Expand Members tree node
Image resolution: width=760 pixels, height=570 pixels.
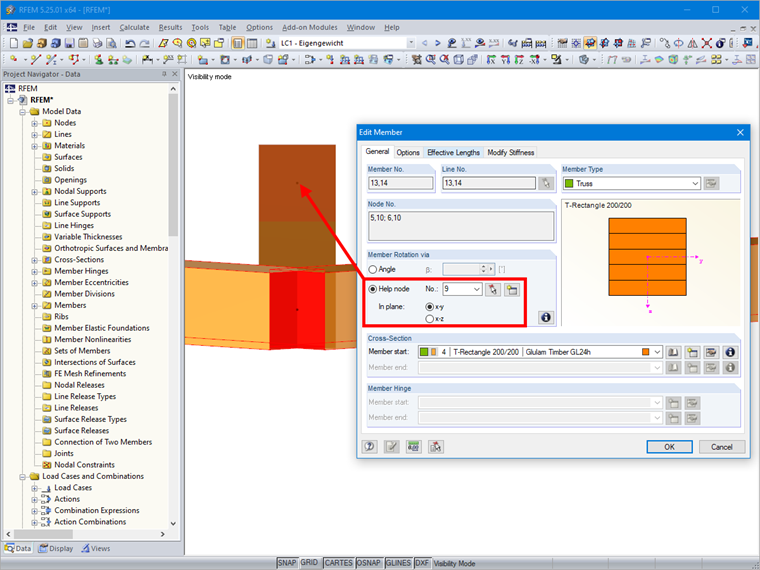click(34, 305)
